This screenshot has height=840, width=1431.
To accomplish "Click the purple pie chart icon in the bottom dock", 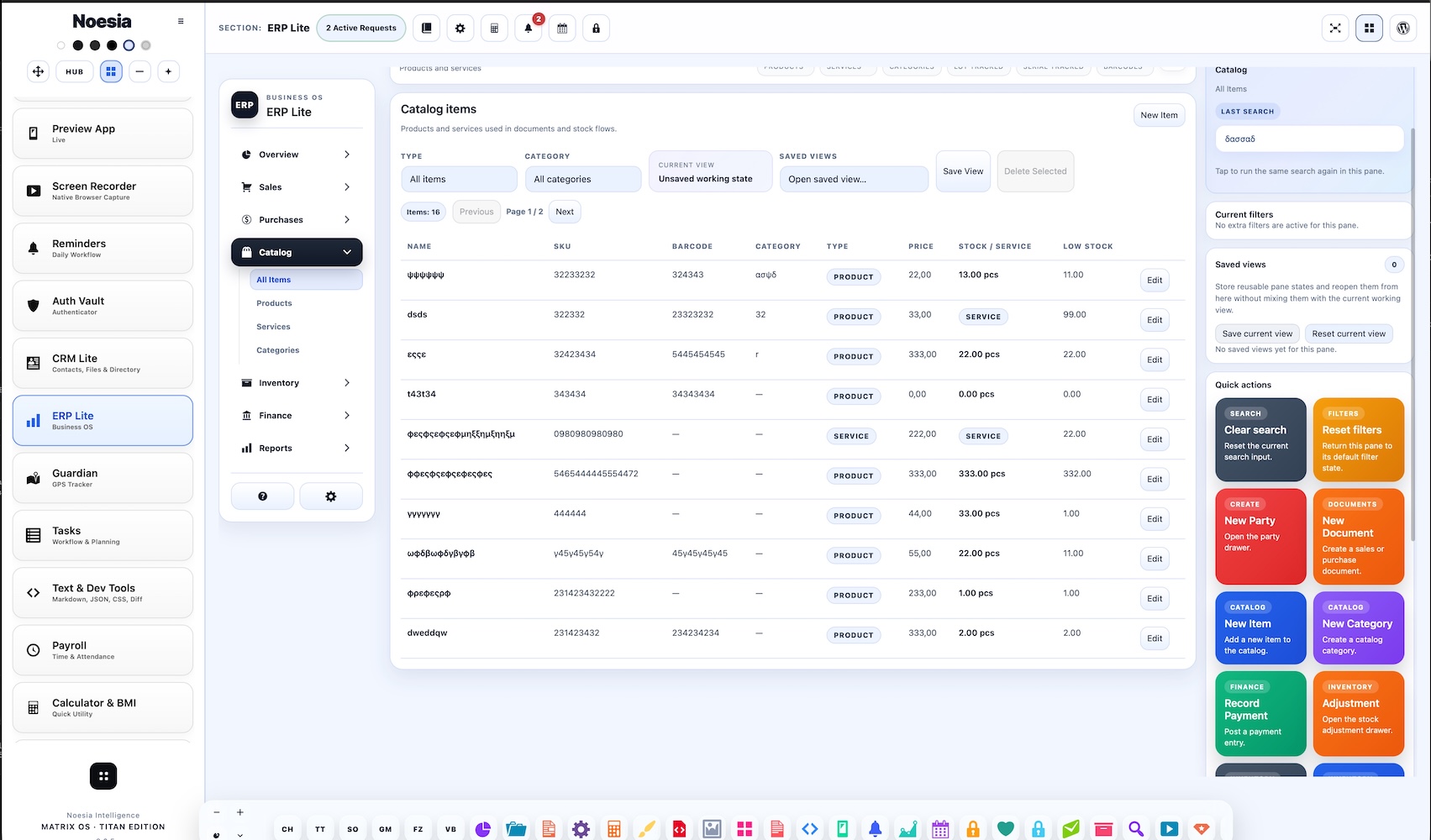I will tap(483, 829).
